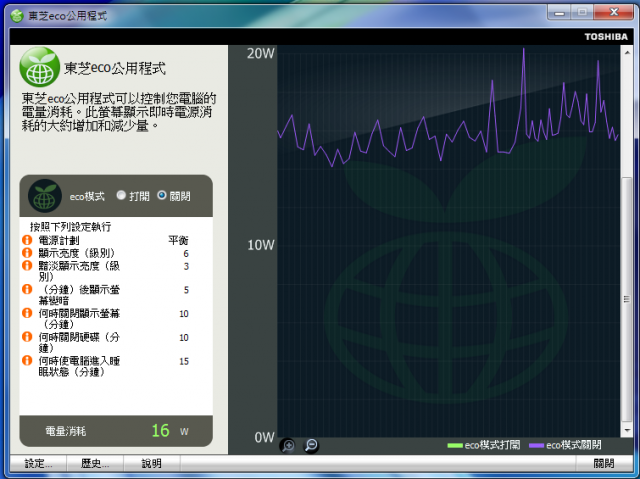
Task: Minimize the 東芝eco公用程式 window
Action: click(x=559, y=12)
